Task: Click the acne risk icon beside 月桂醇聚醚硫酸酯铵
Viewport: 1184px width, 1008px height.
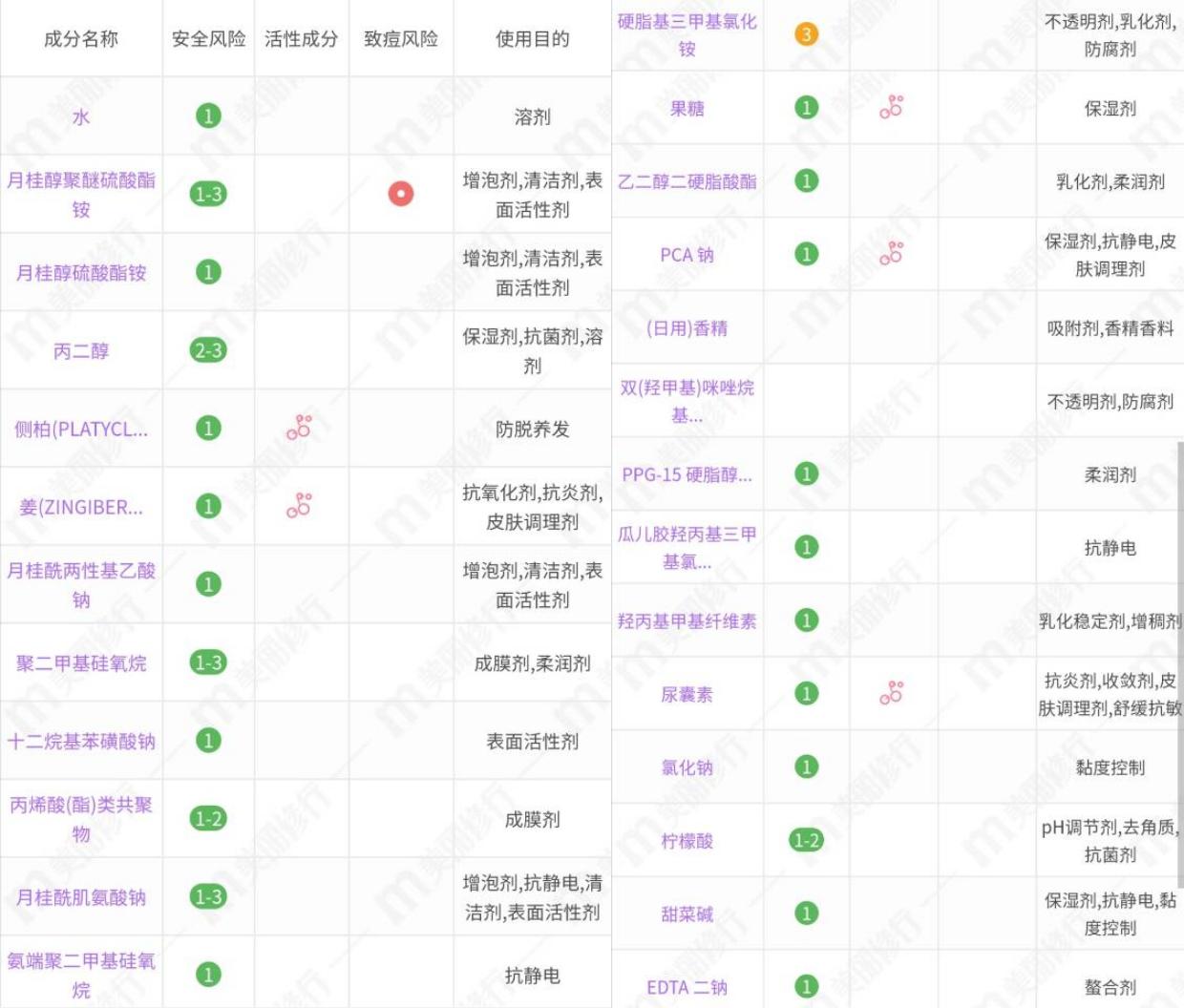Action: tap(402, 196)
